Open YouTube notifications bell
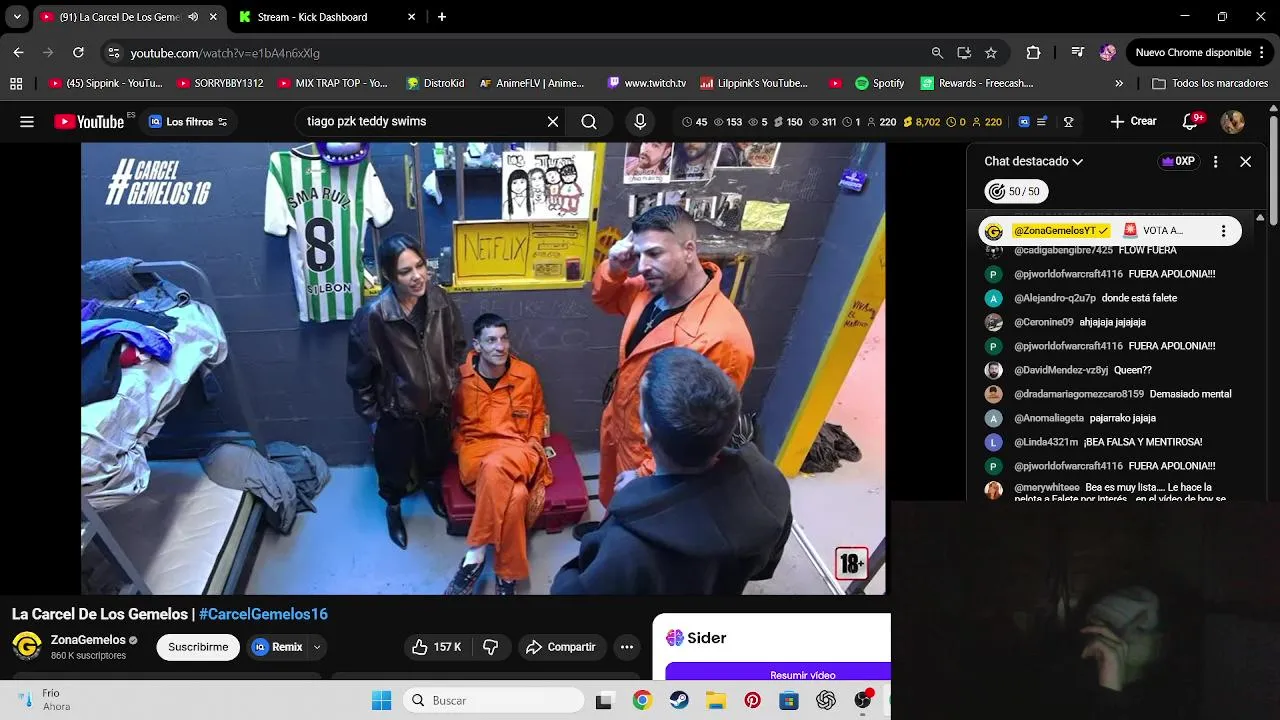 [x=1190, y=122]
